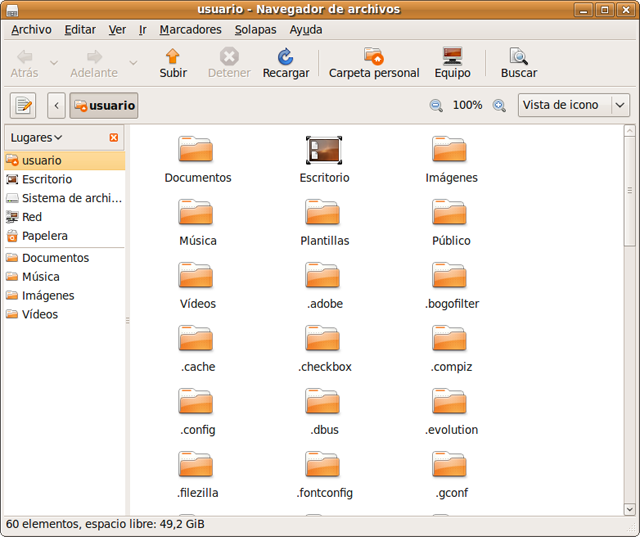
Task: Open the Marcadores menu
Action: click(190, 30)
